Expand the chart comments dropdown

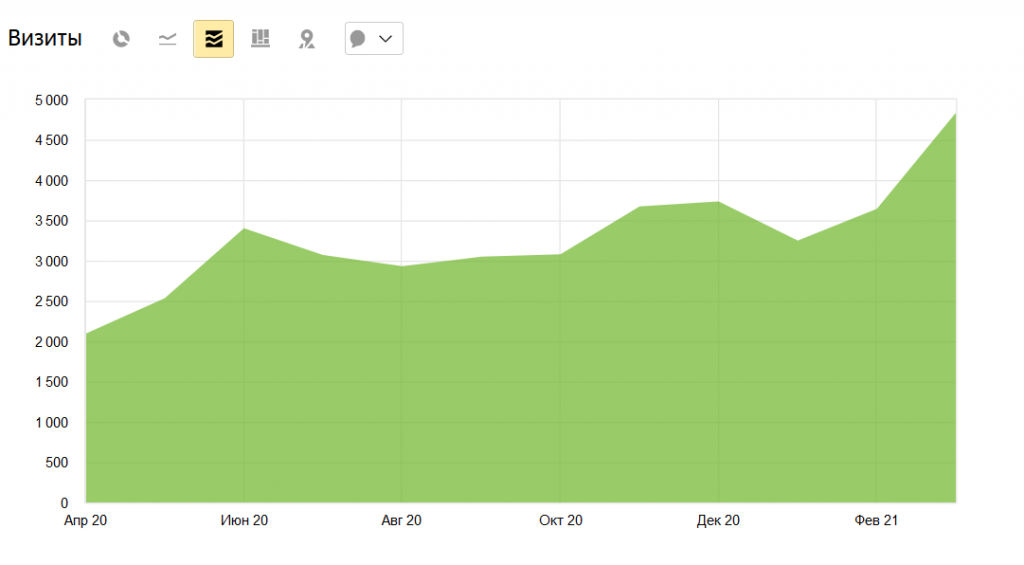373,39
